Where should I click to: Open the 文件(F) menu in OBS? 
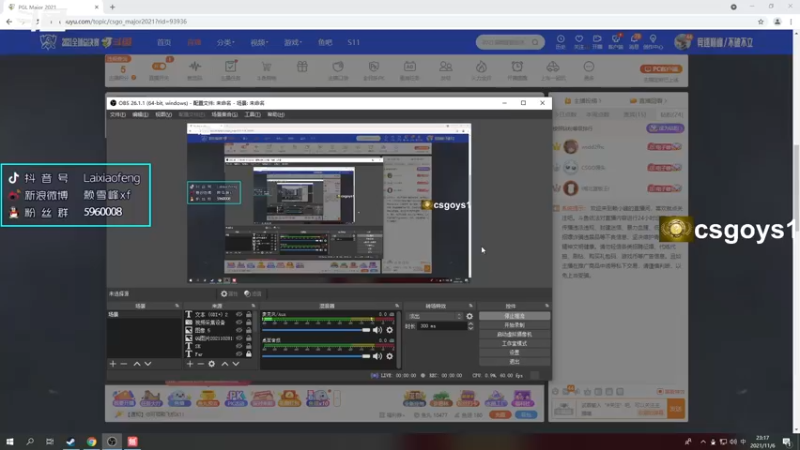tap(118, 115)
